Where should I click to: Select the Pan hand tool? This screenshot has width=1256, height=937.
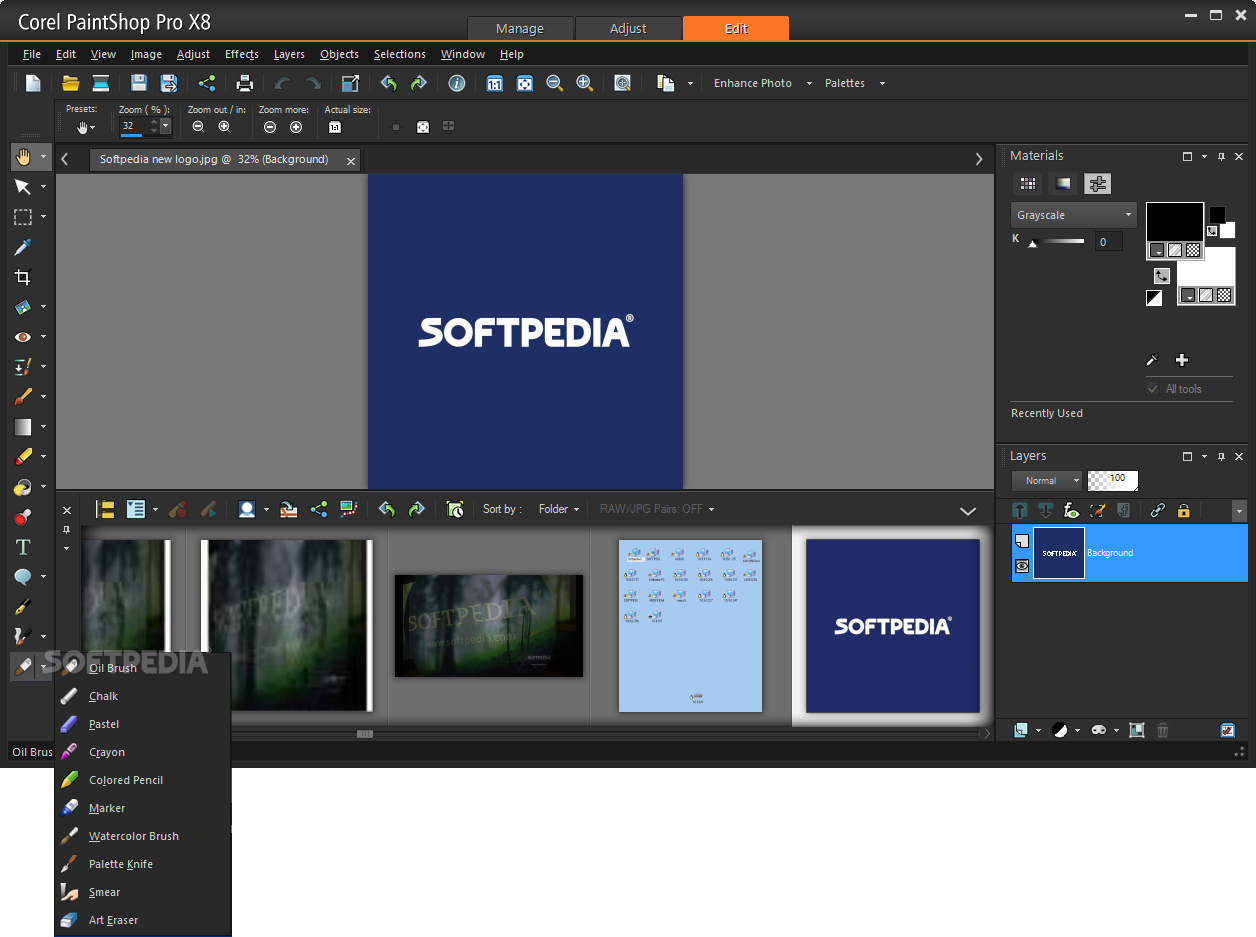tap(23, 157)
